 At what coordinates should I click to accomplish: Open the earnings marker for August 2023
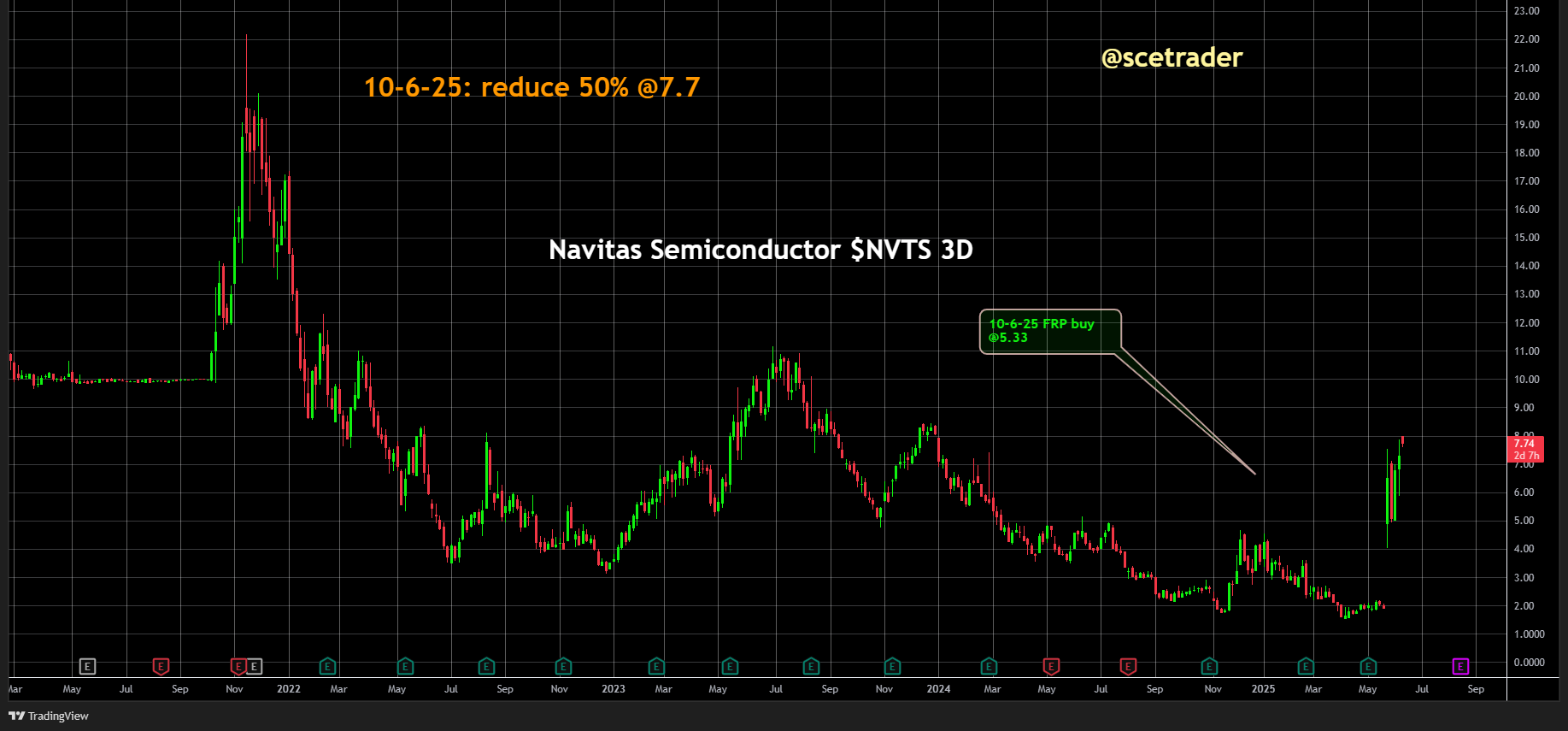(811, 666)
